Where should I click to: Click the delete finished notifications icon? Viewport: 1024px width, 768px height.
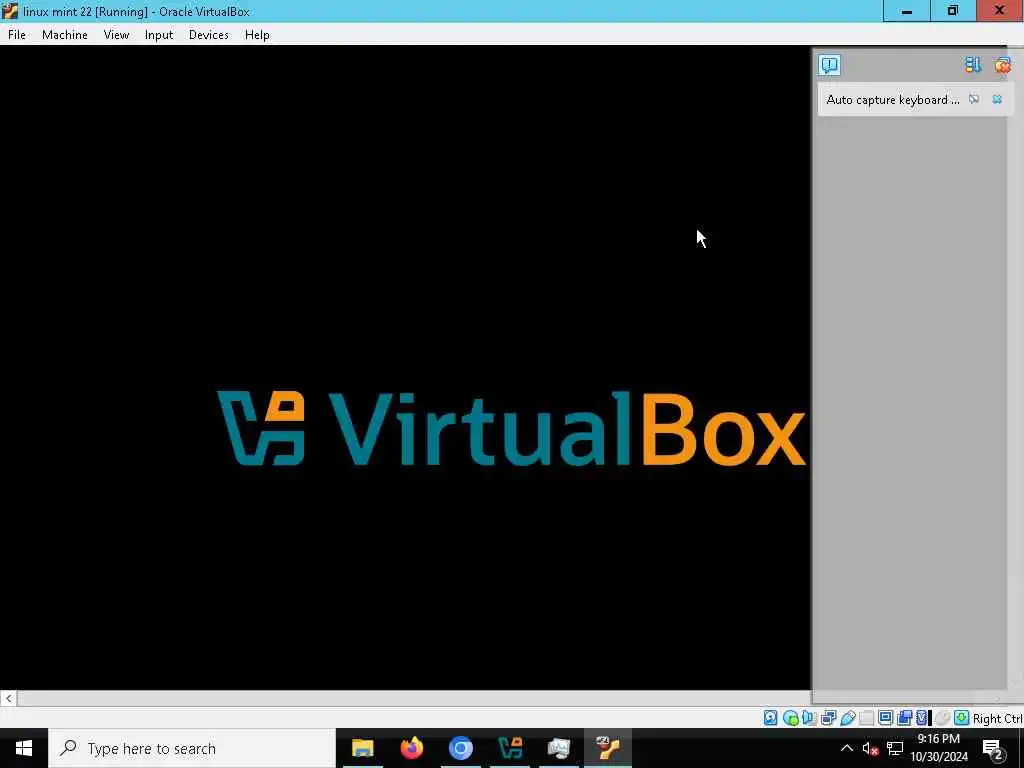[1002, 65]
